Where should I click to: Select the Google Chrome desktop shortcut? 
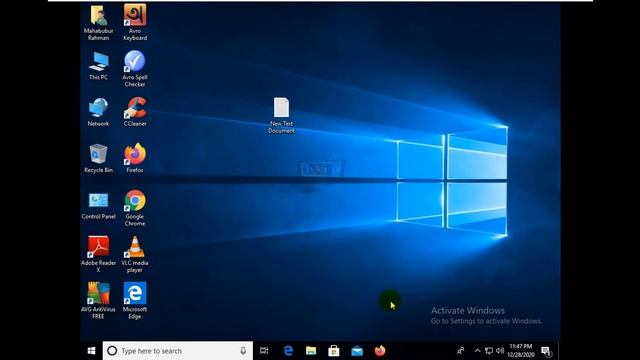(x=135, y=208)
